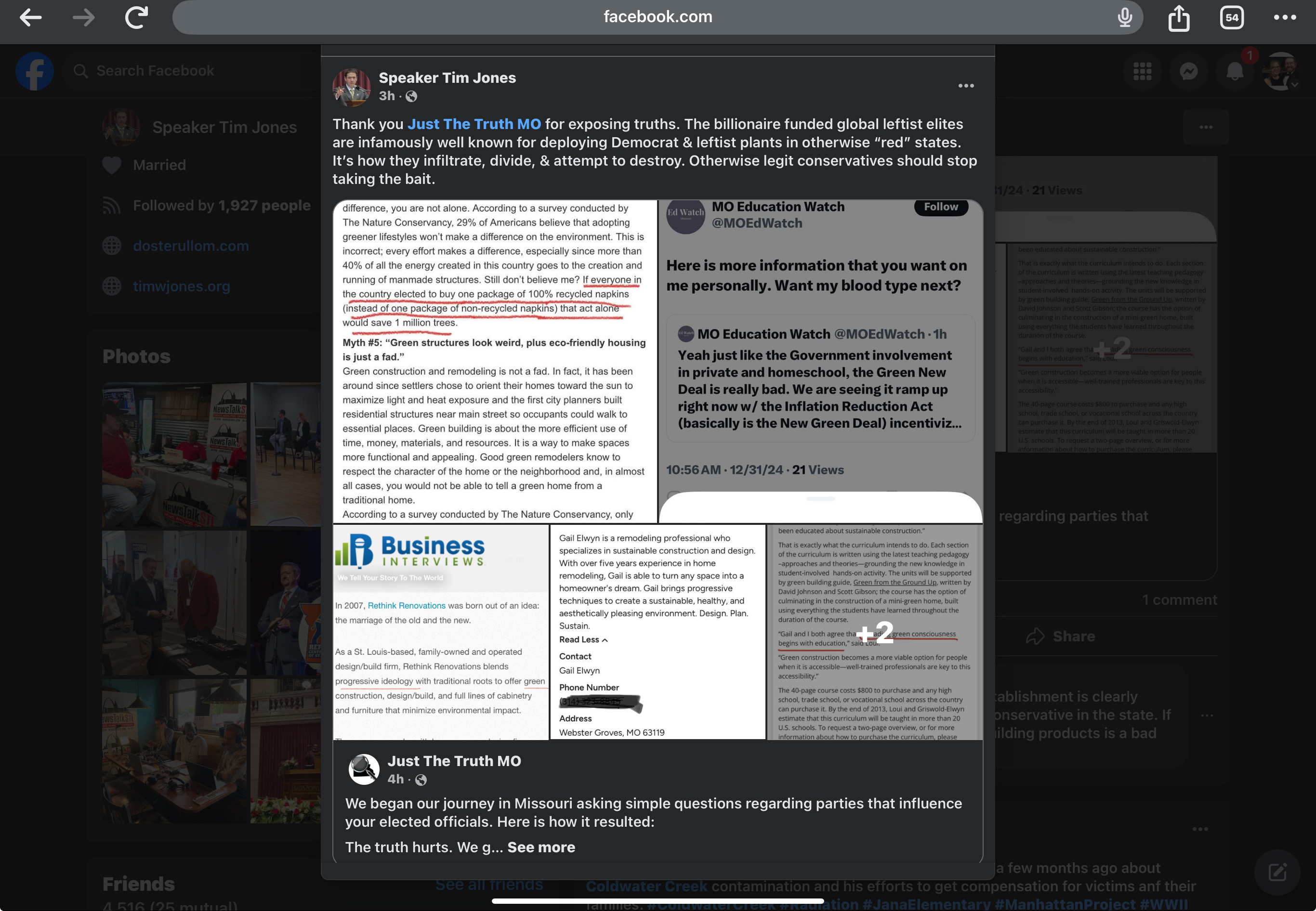Viewport: 1316px width, 911px height.
Task: Click the Just The Truth MO mention
Action: pyautogui.click(x=474, y=124)
